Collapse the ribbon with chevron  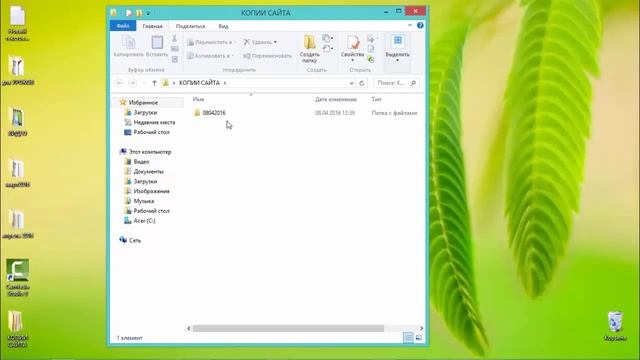tap(410, 25)
